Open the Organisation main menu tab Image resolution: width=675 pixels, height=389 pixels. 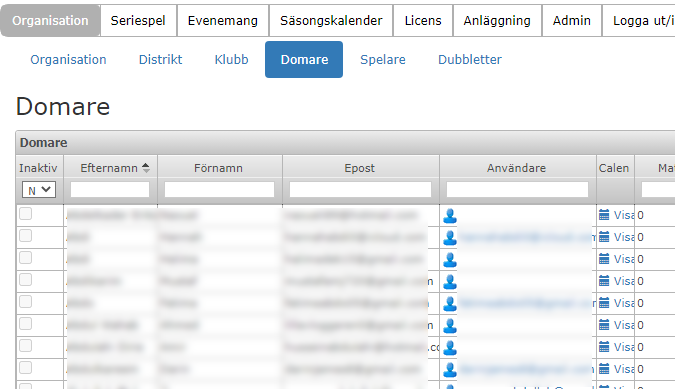click(x=50, y=21)
